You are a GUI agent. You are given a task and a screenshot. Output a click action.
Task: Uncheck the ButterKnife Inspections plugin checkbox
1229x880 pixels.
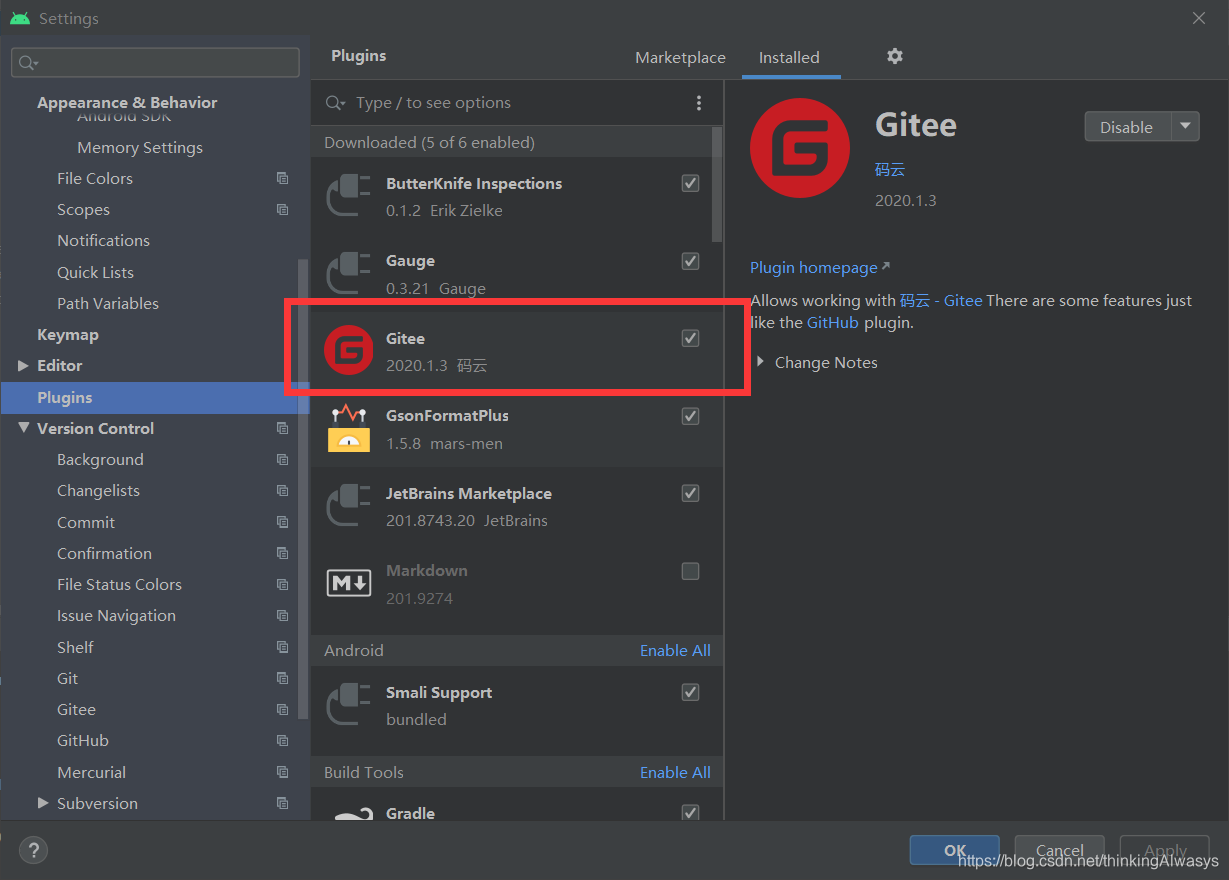[x=690, y=183]
